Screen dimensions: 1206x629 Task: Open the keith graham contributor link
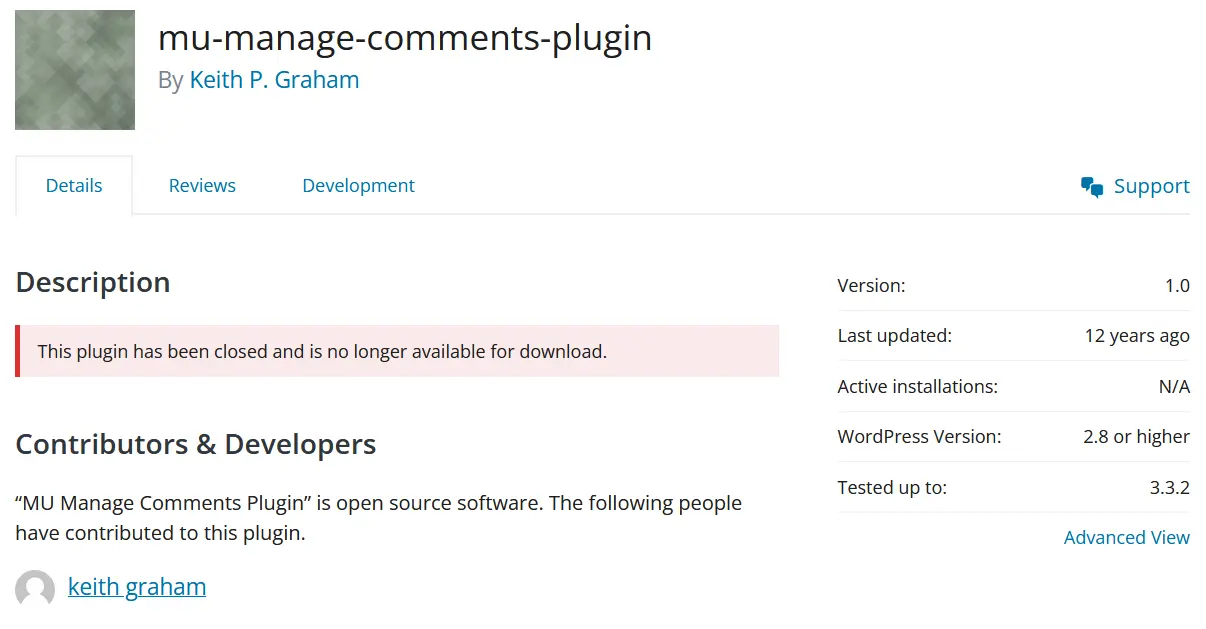[x=137, y=587]
